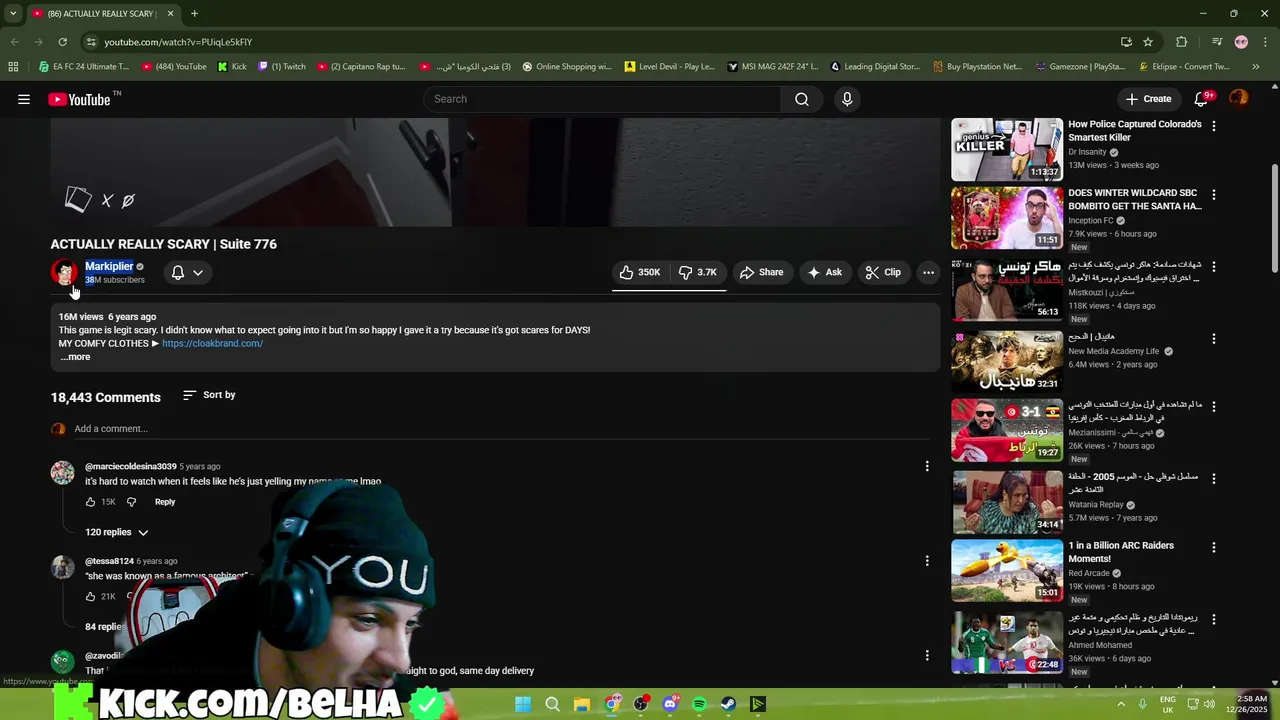Open options for Colorado's Smartest Killer video
Image resolution: width=1280 pixels, height=720 pixels.
pyautogui.click(x=1214, y=126)
